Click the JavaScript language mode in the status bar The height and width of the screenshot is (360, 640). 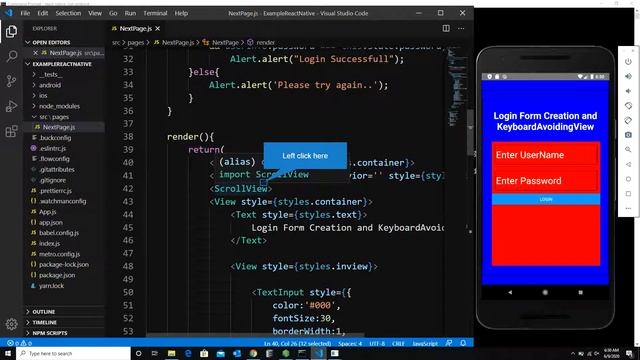coord(425,343)
